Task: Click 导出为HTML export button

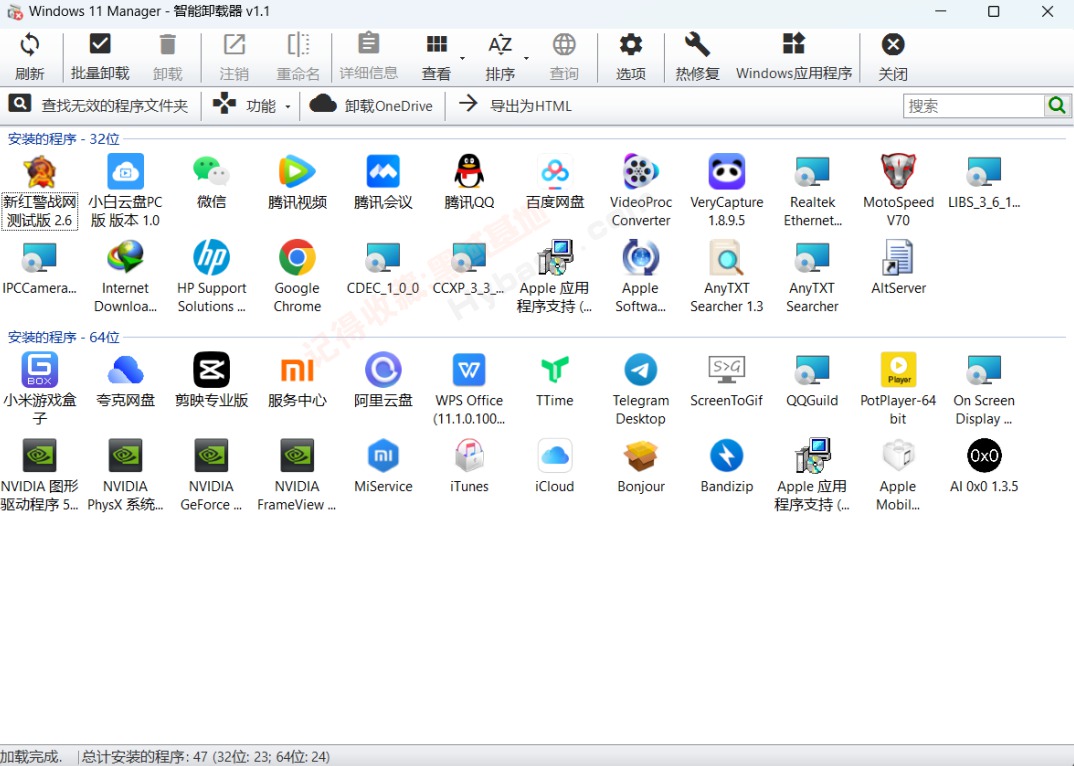Action: 515,106
